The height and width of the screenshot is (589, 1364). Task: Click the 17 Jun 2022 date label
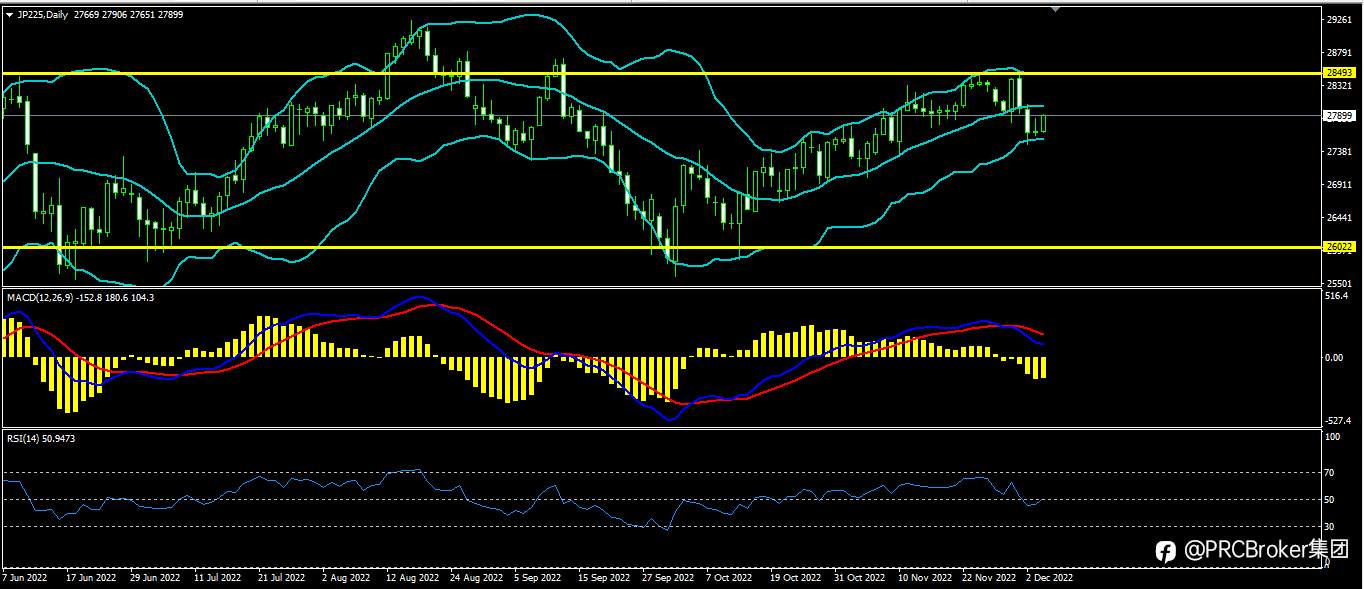pos(91,577)
